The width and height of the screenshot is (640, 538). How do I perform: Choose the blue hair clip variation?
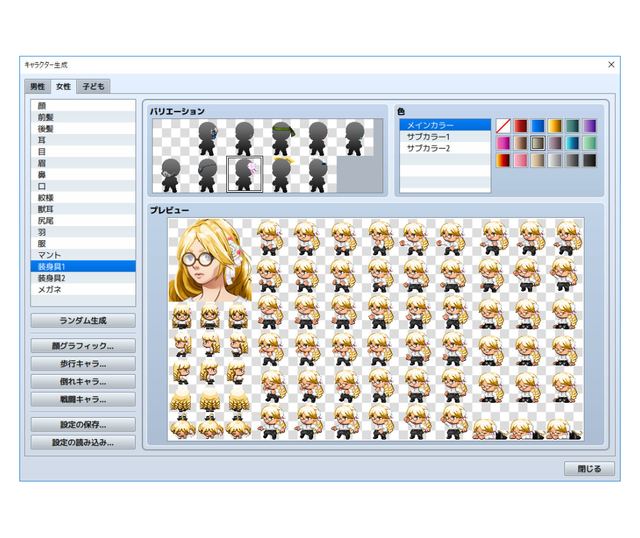tap(318, 174)
